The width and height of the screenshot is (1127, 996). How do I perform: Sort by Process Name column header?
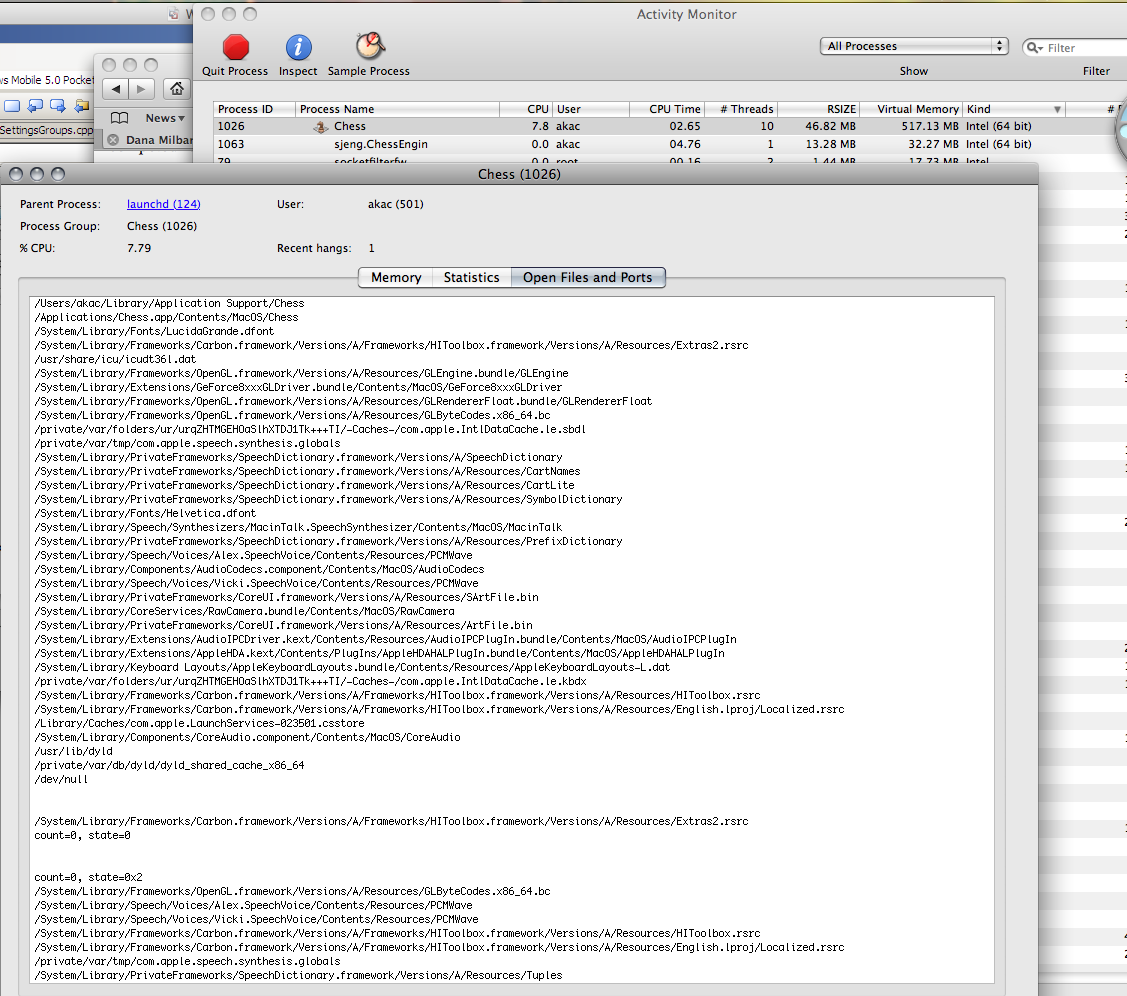pos(397,109)
